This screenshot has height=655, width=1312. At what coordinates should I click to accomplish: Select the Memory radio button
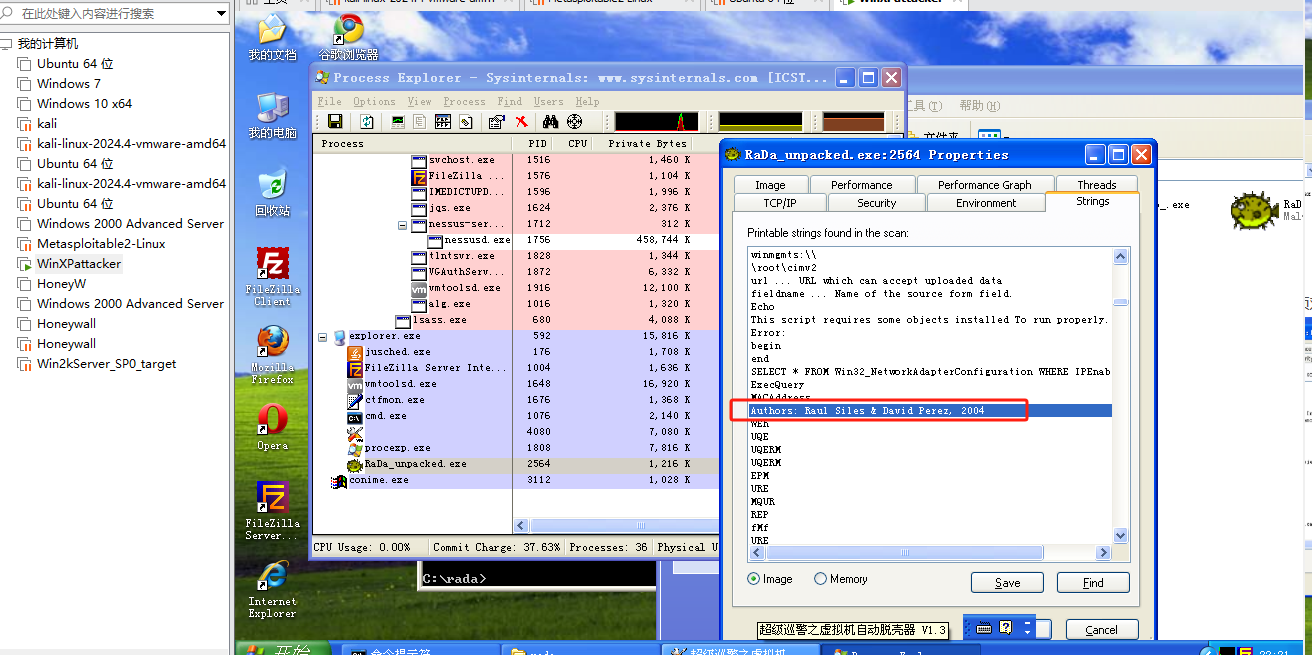[x=820, y=579]
